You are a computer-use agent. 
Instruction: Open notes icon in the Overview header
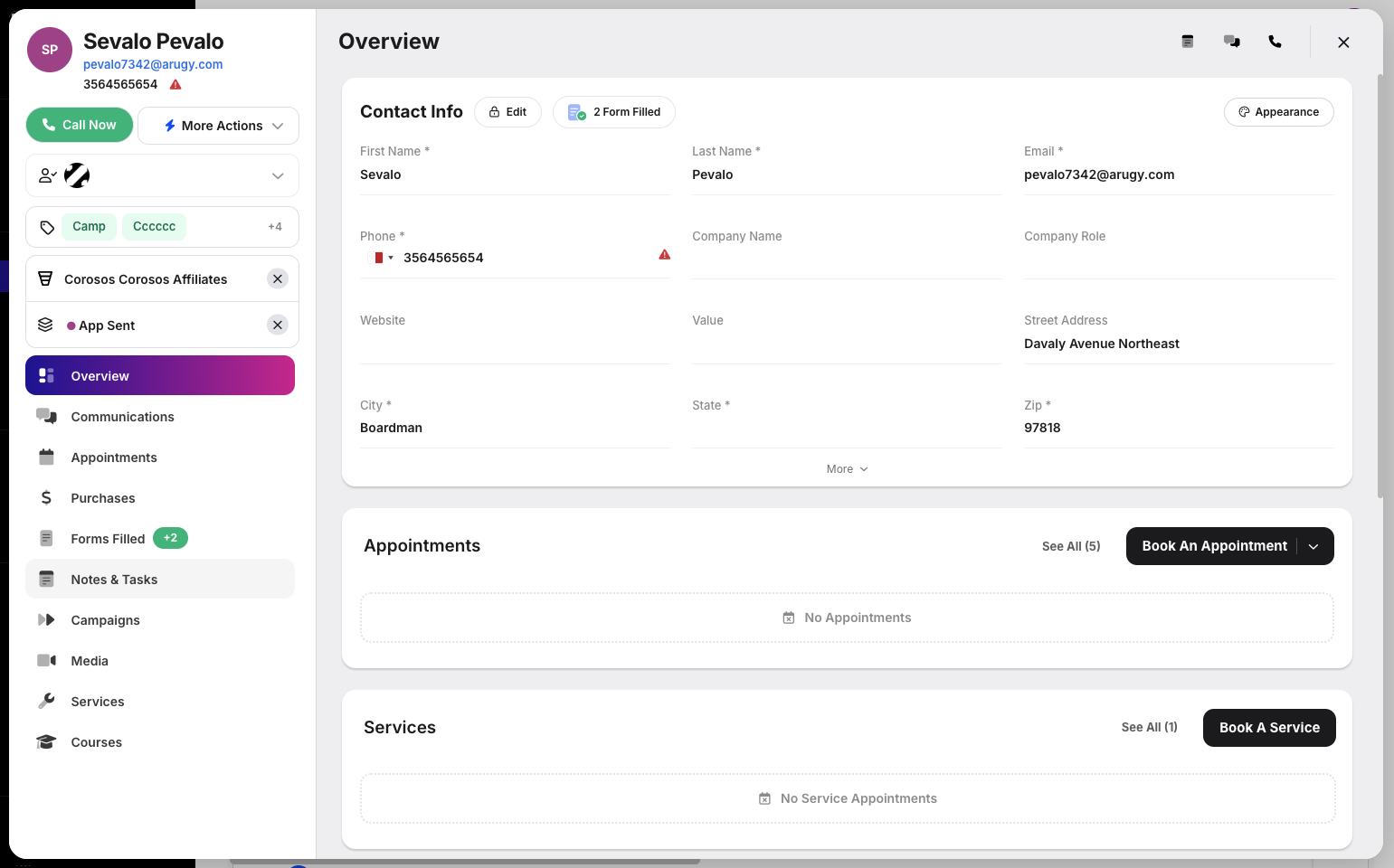tap(1188, 42)
